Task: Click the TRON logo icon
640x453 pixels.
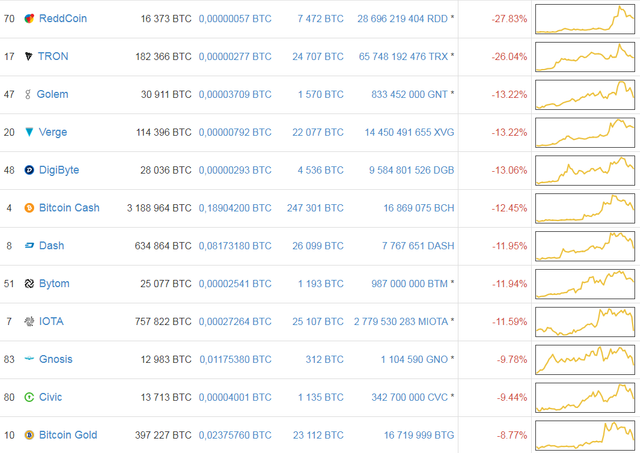Action: coord(29,56)
